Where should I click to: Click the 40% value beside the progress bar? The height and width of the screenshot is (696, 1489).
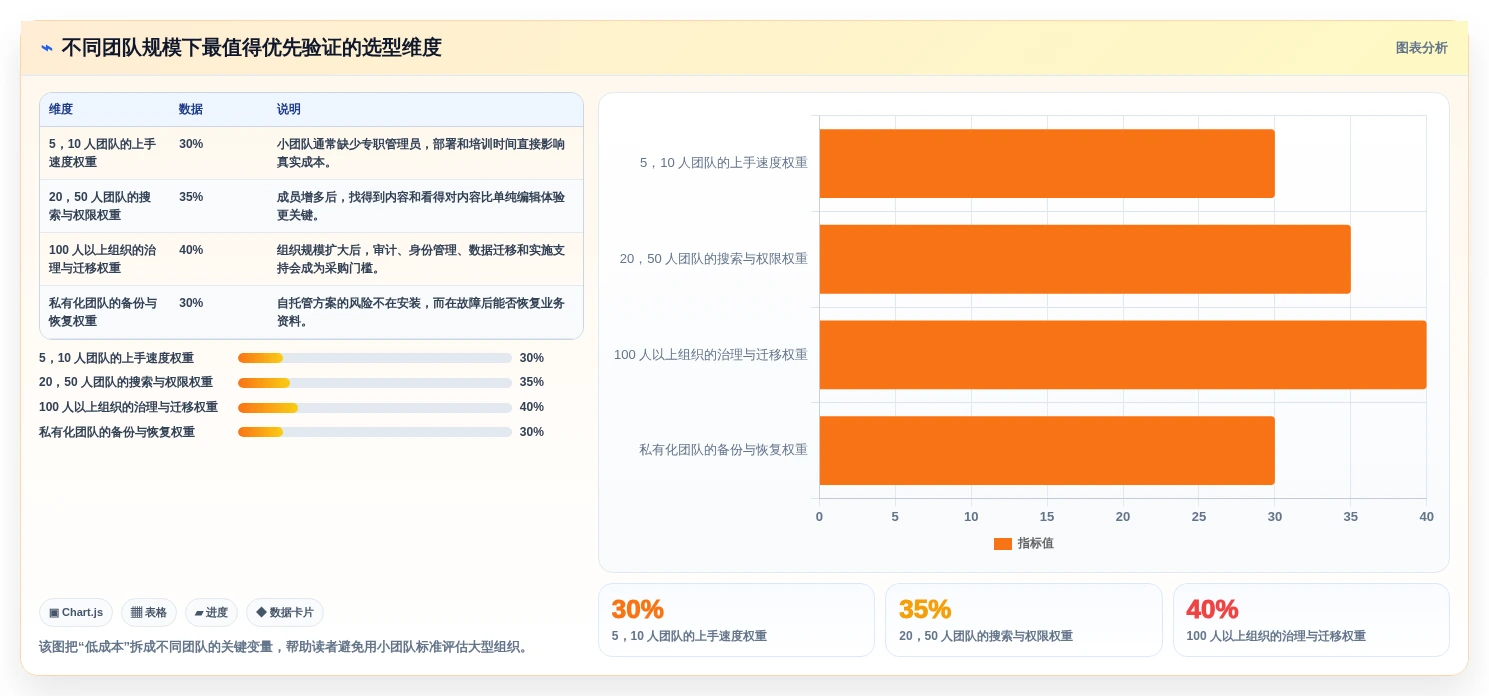click(532, 408)
